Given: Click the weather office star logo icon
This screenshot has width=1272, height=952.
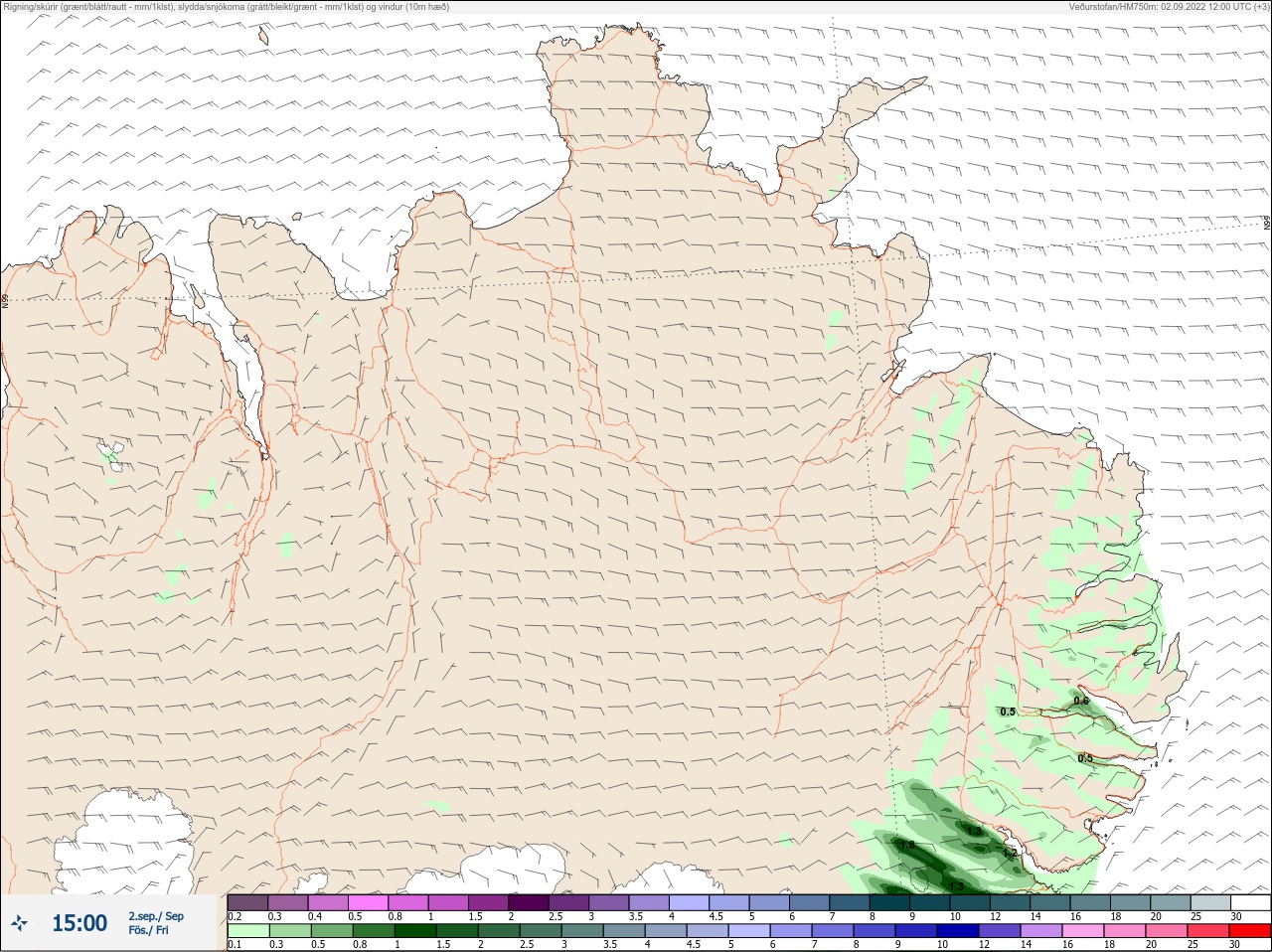Looking at the screenshot, I should point(19,923).
